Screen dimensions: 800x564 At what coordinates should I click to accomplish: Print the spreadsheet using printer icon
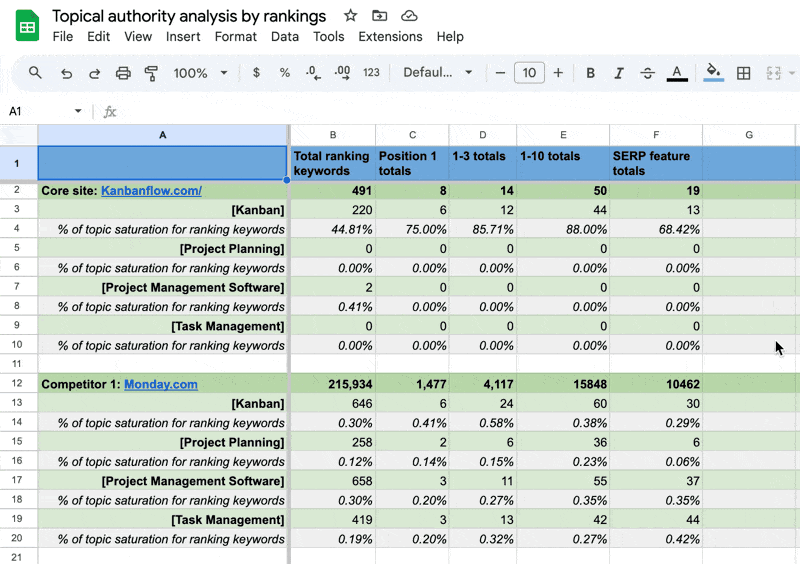tap(123, 73)
